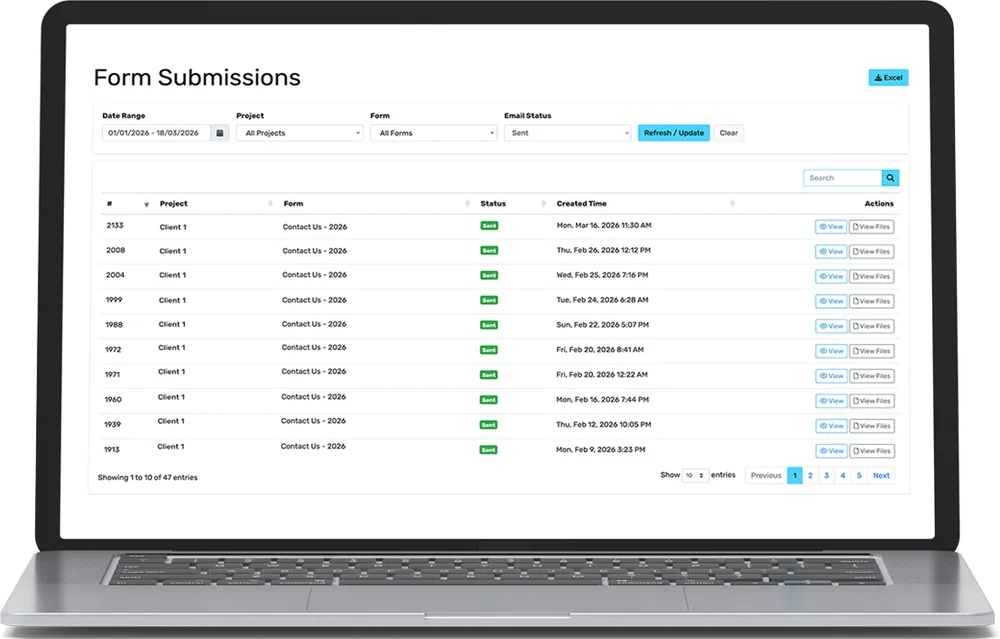View files for submission 1999
The image size is (1000, 639).
point(871,302)
